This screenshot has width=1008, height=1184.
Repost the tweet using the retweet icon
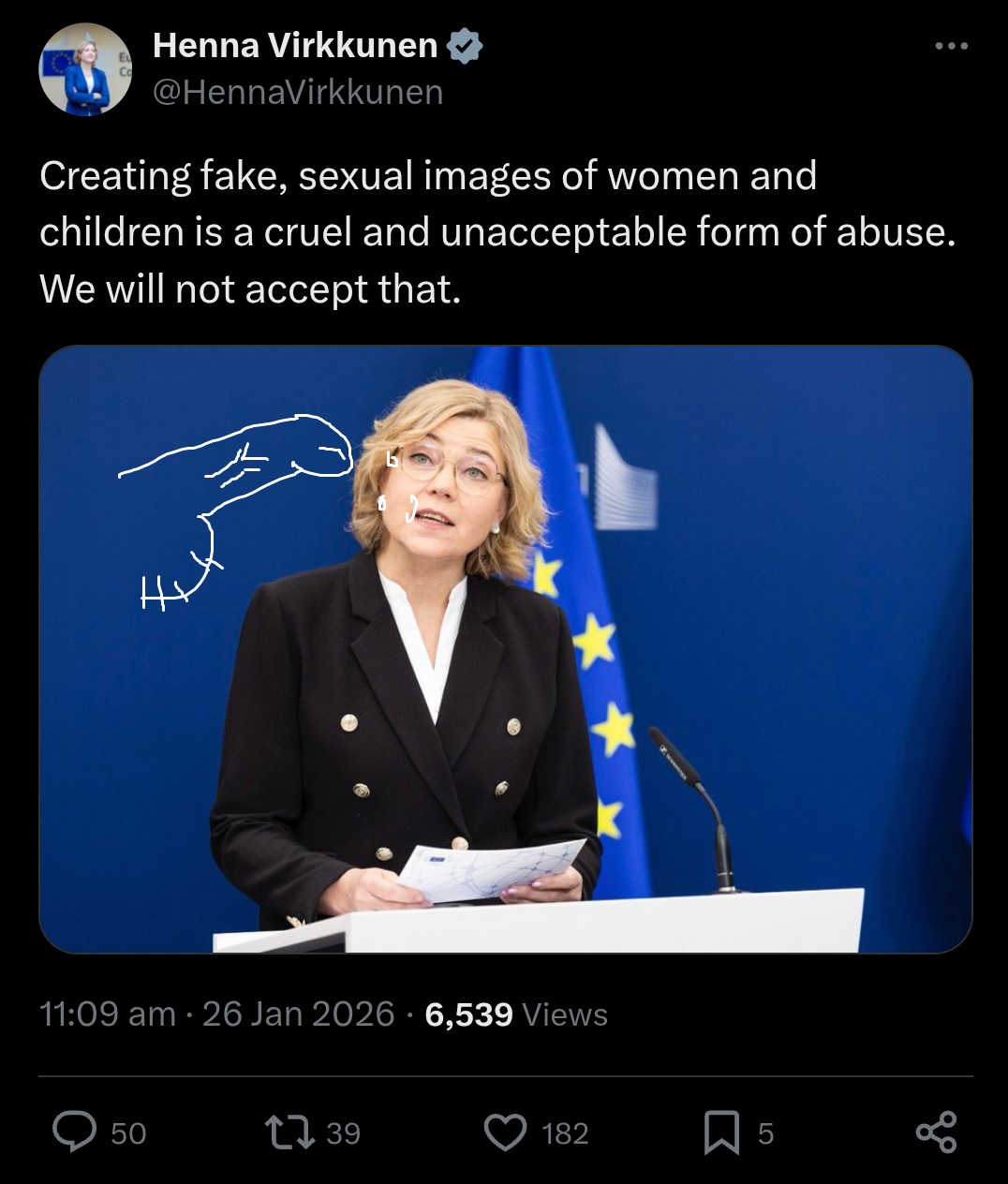[x=290, y=1132]
